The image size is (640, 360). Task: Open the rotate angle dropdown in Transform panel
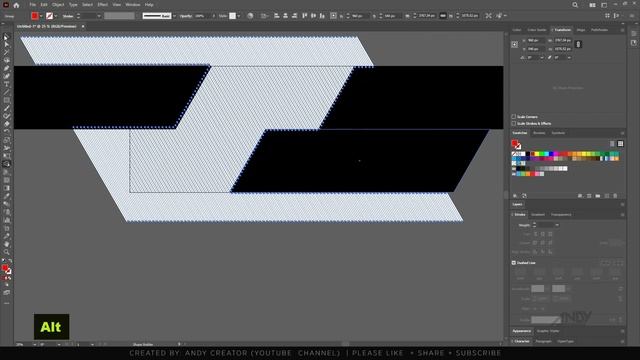pyautogui.click(x=542, y=58)
